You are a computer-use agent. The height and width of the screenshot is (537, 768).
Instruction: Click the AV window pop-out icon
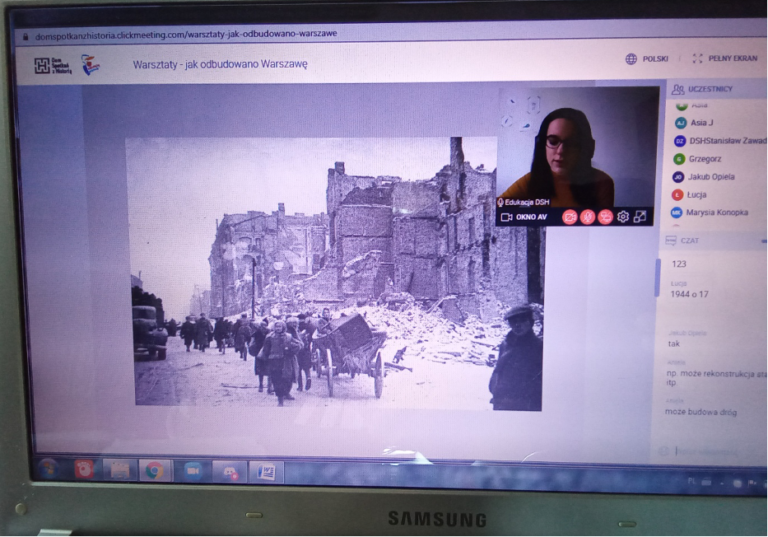click(x=640, y=217)
